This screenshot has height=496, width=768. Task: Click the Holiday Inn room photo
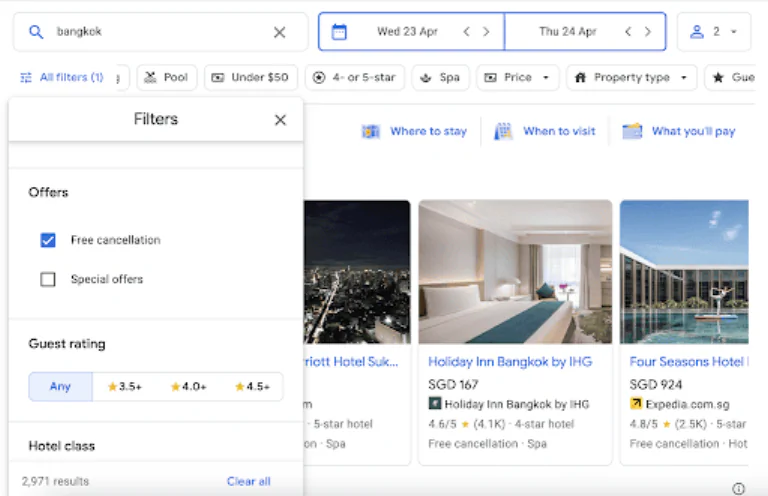pos(515,271)
